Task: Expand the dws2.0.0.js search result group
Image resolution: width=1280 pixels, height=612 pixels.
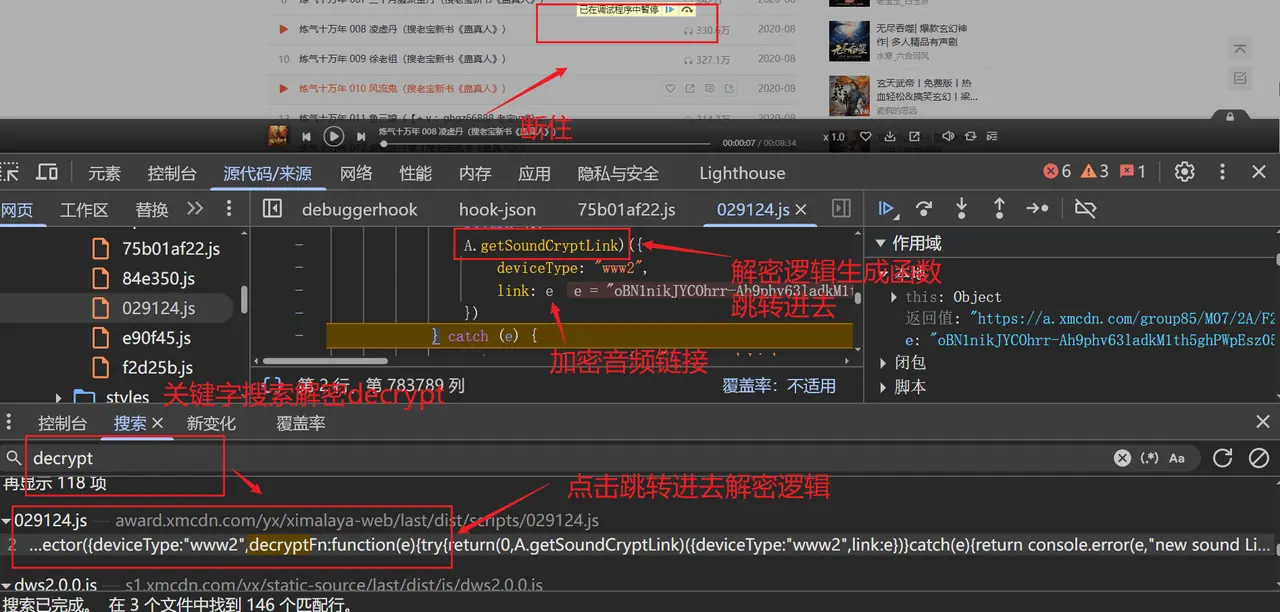Action: tap(7, 585)
